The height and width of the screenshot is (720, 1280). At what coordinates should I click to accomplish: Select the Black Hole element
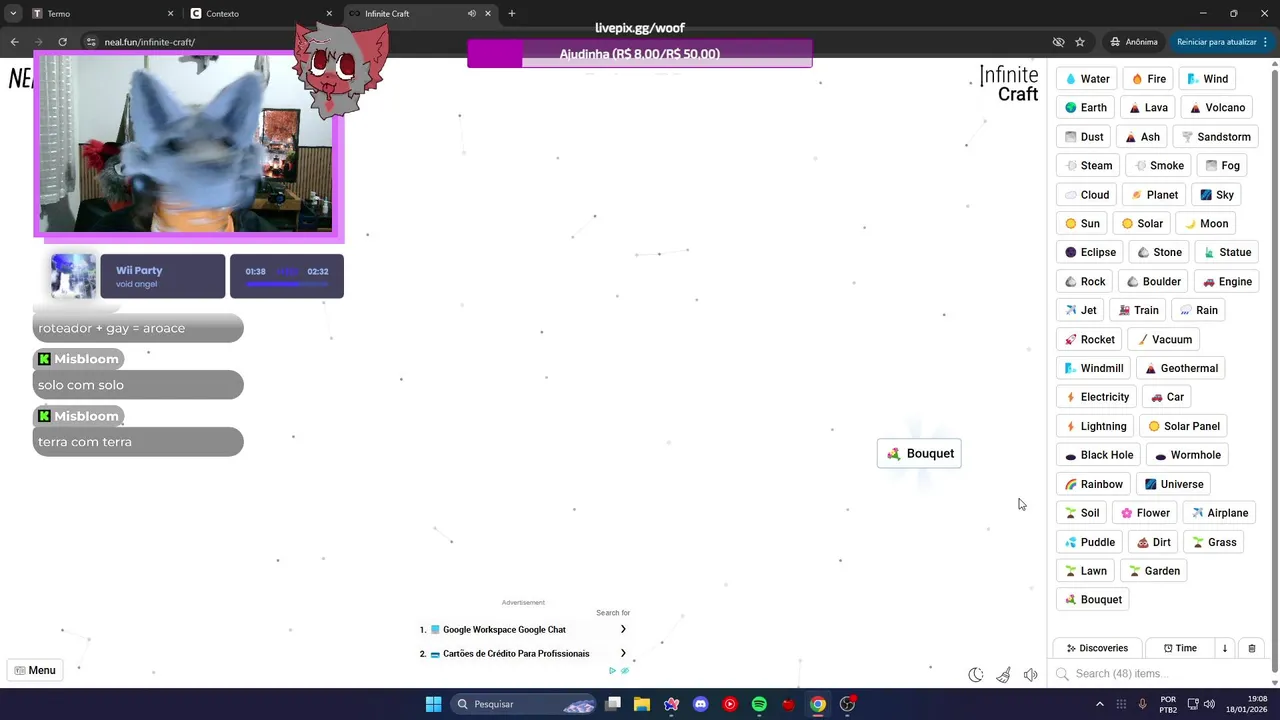point(1098,455)
